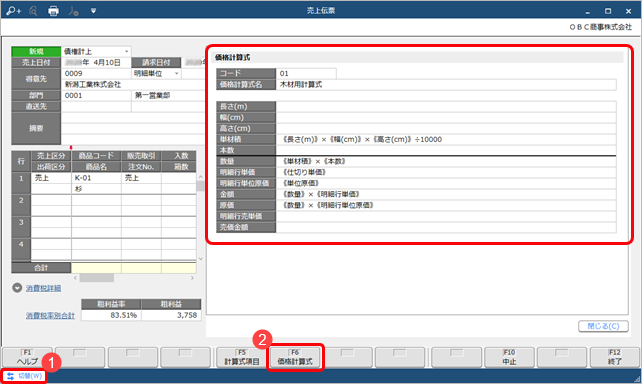Click the horizontal scrollbar thumb under the table
642x384 pixels.
pyautogui.click(x=97, y=278)
